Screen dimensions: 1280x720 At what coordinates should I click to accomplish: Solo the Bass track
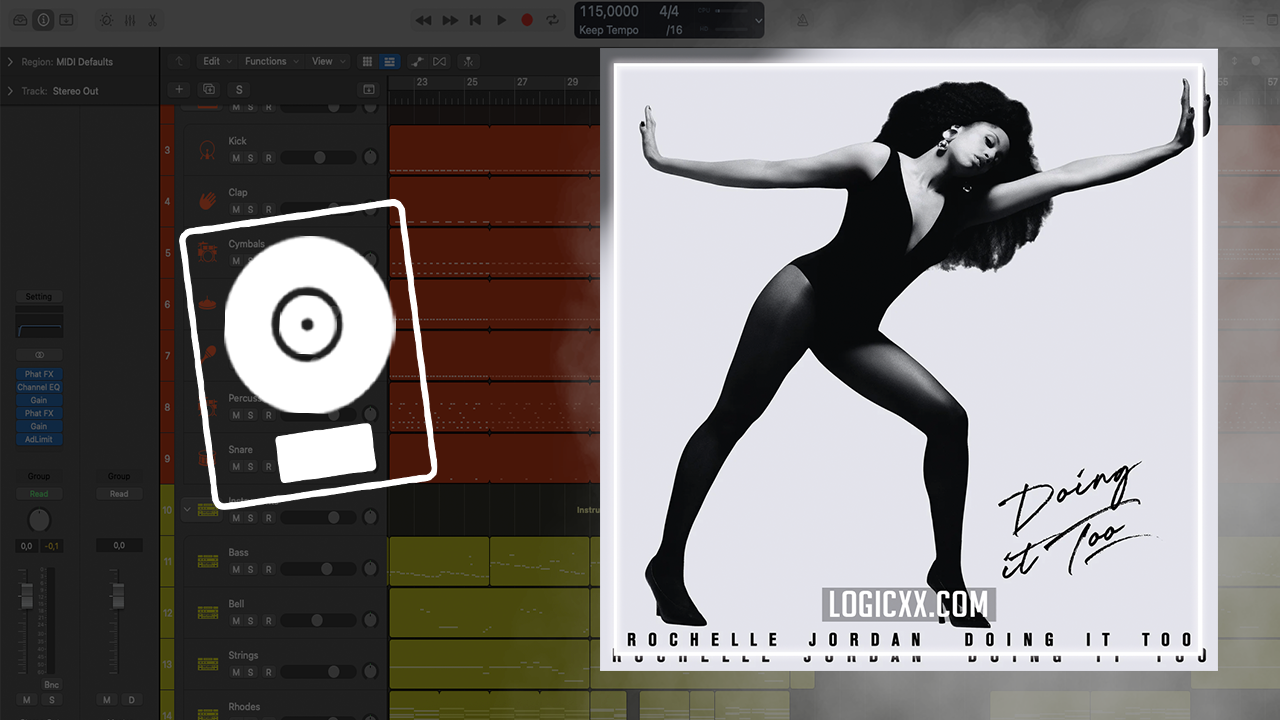(x=252, y=569)
